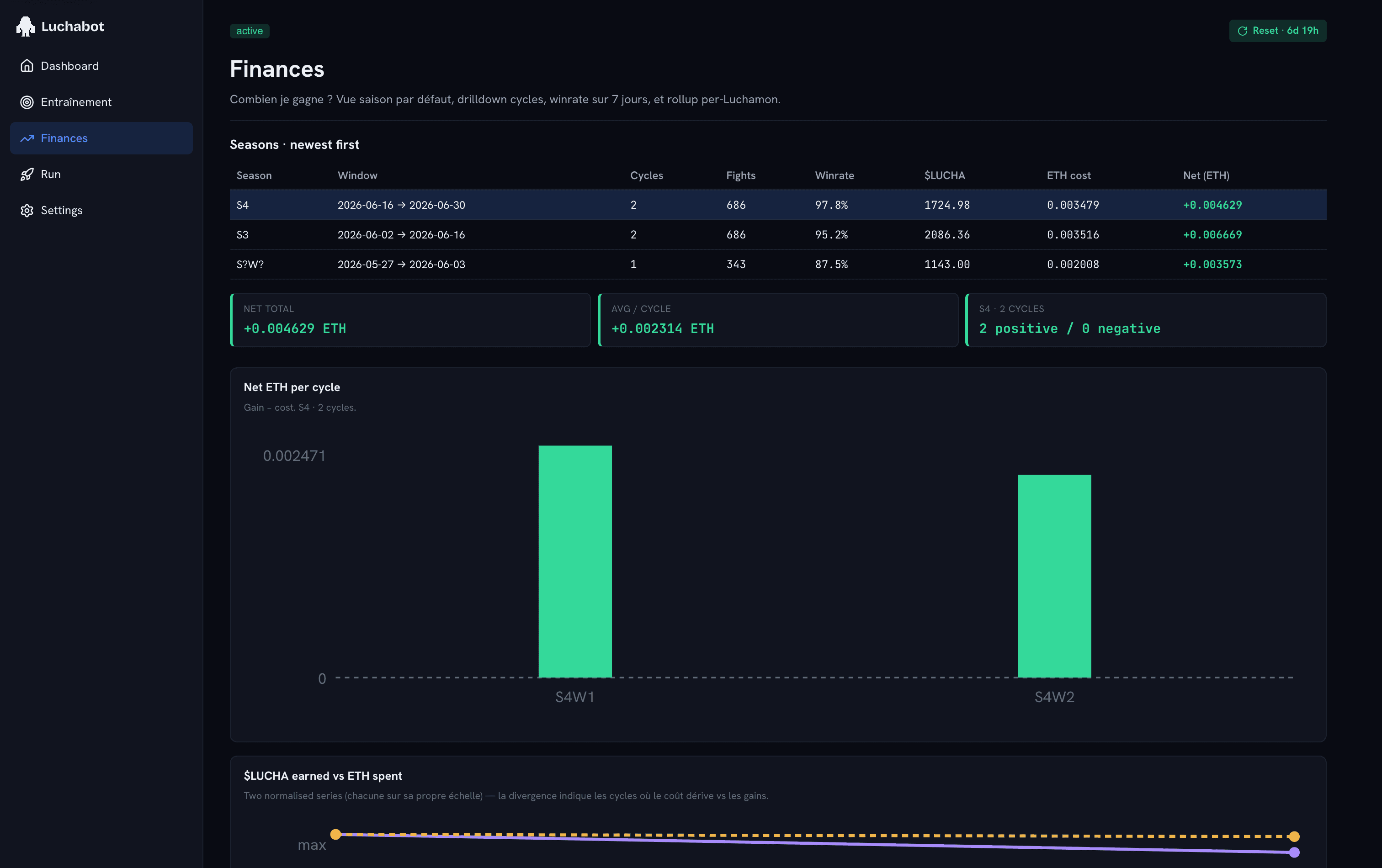Open the Run page
The width and height of the screenshot is (1382, 868).
click(x=101, y=175)
